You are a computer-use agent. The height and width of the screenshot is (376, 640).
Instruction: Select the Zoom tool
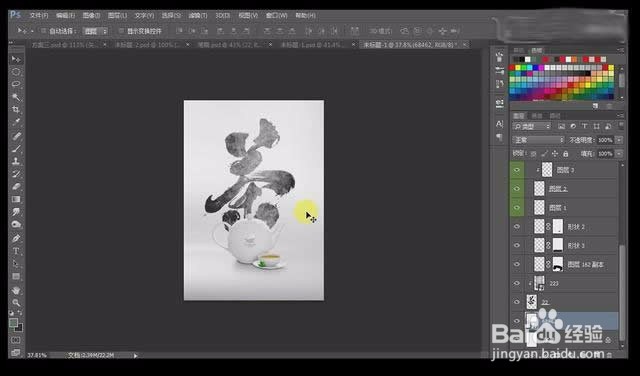click(16, 303)
